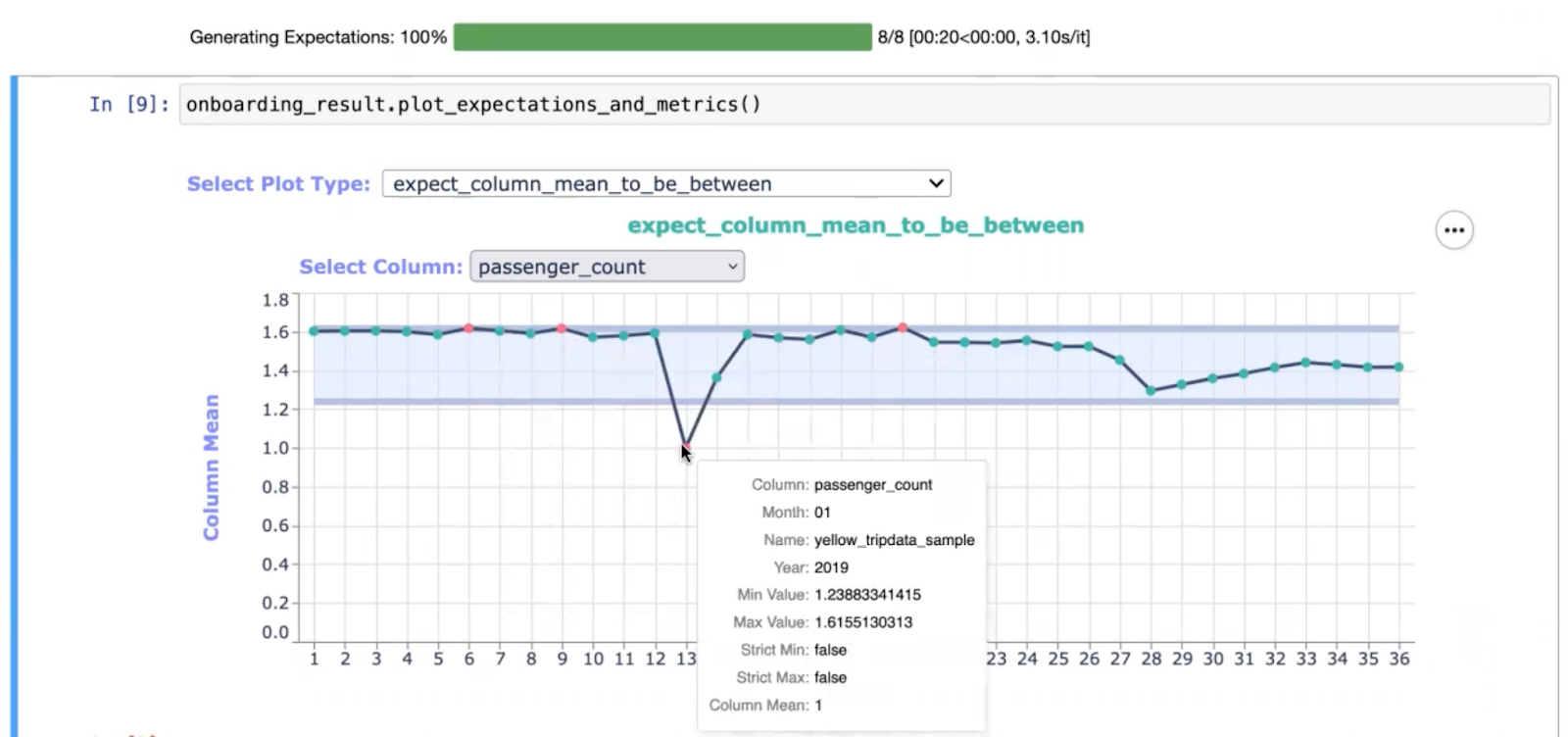Screen dimensions: 1568x737
Task: Click the red data point at batch 6
Action: [x=468, y=328]
